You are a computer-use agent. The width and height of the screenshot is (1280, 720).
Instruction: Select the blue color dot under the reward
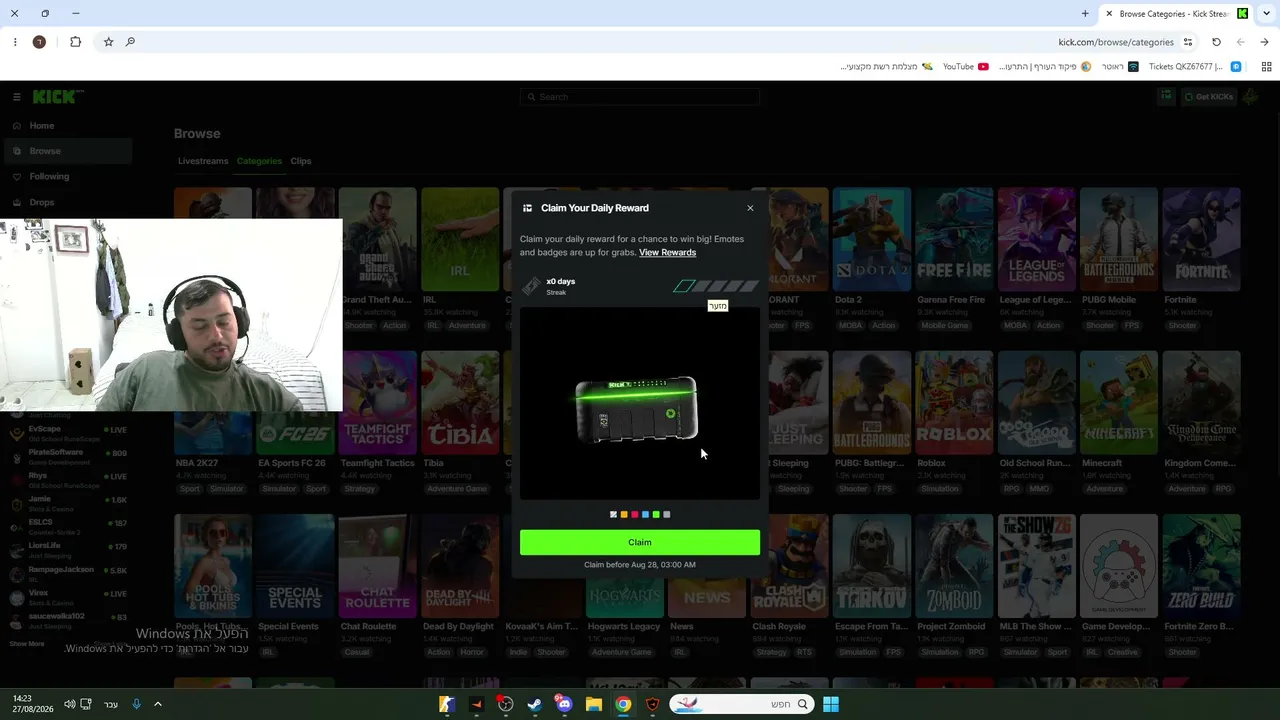tap(645, 515)
